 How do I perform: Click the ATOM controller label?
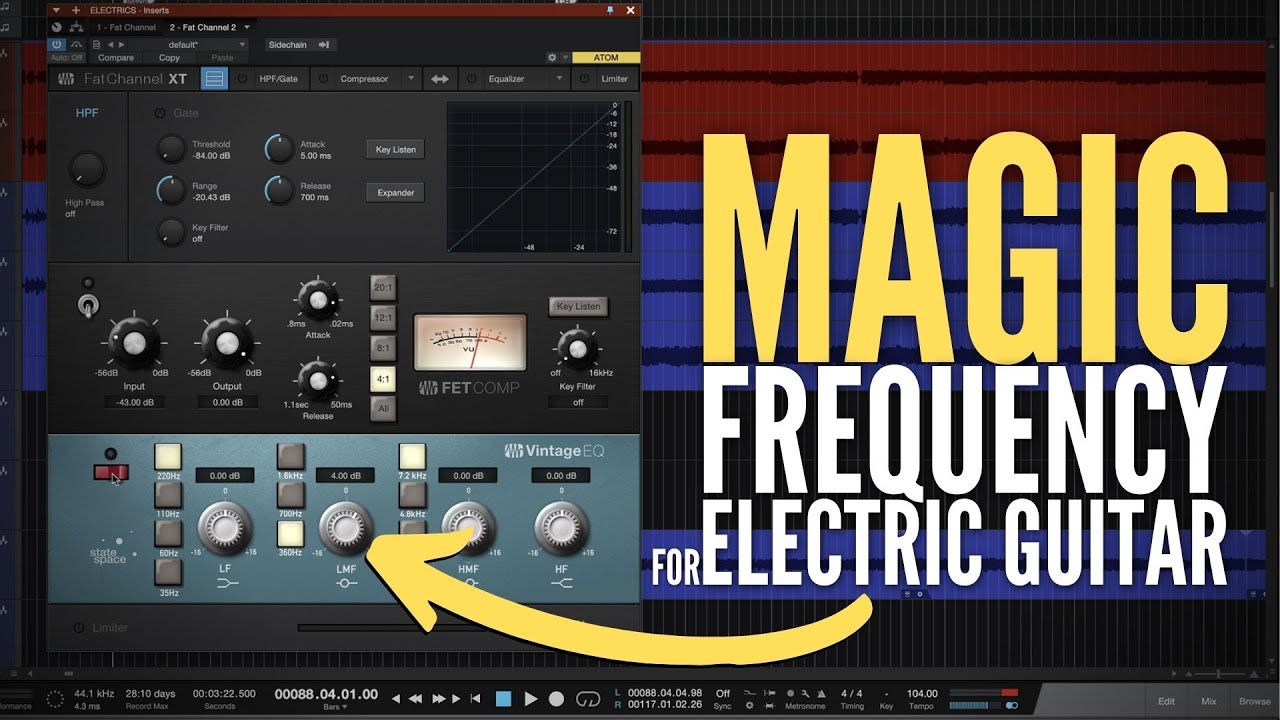606,58
